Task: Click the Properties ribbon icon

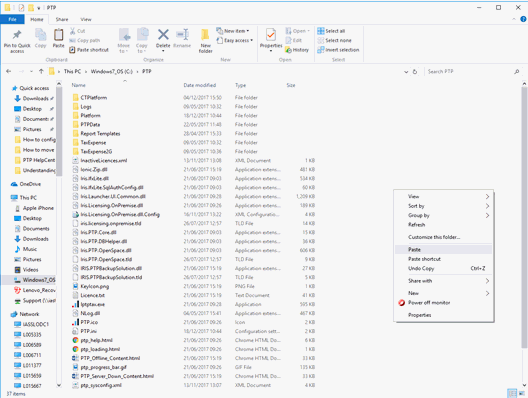Action: 271,35
